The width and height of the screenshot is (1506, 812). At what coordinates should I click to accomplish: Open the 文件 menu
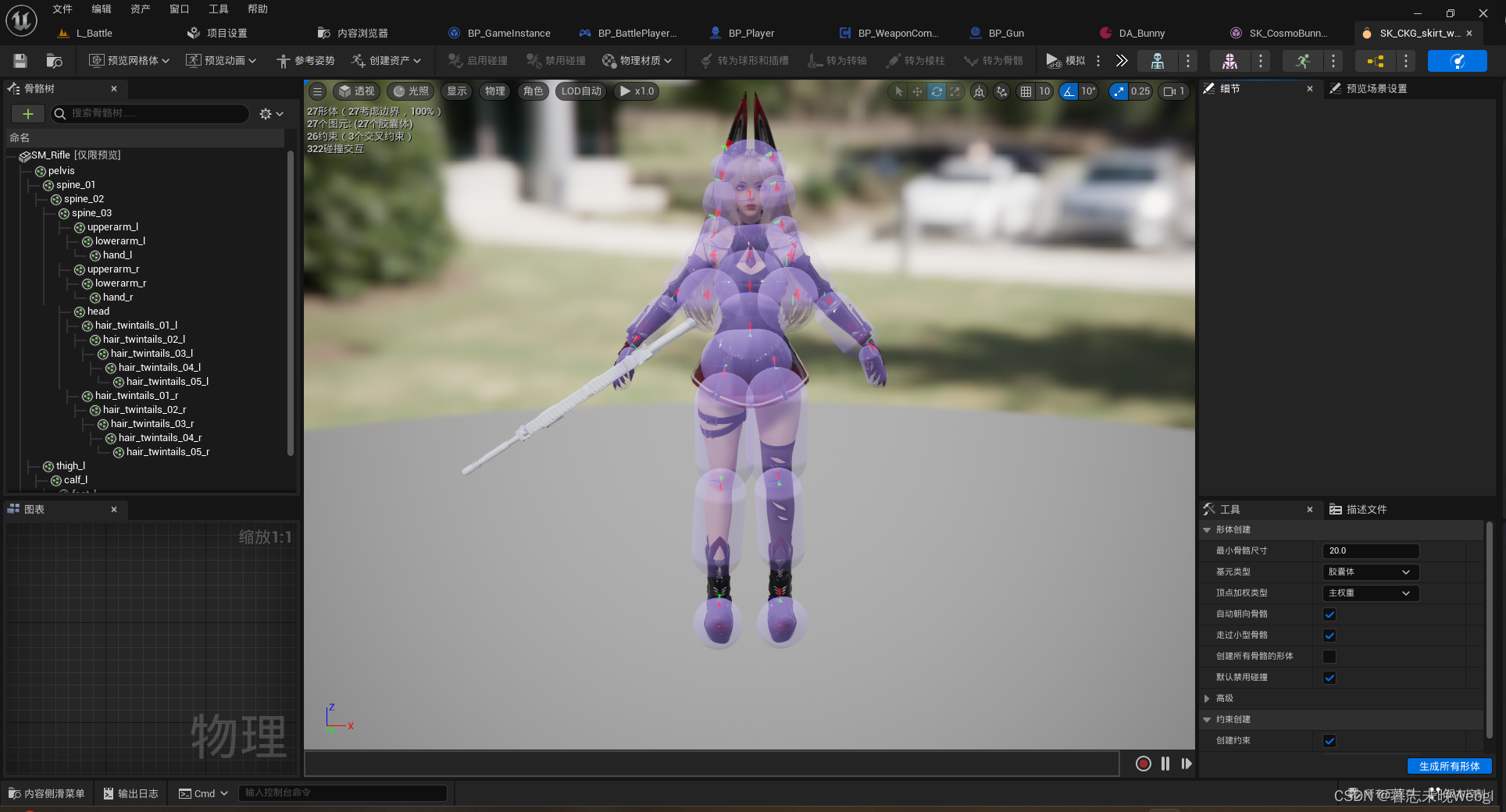[62, 9]
